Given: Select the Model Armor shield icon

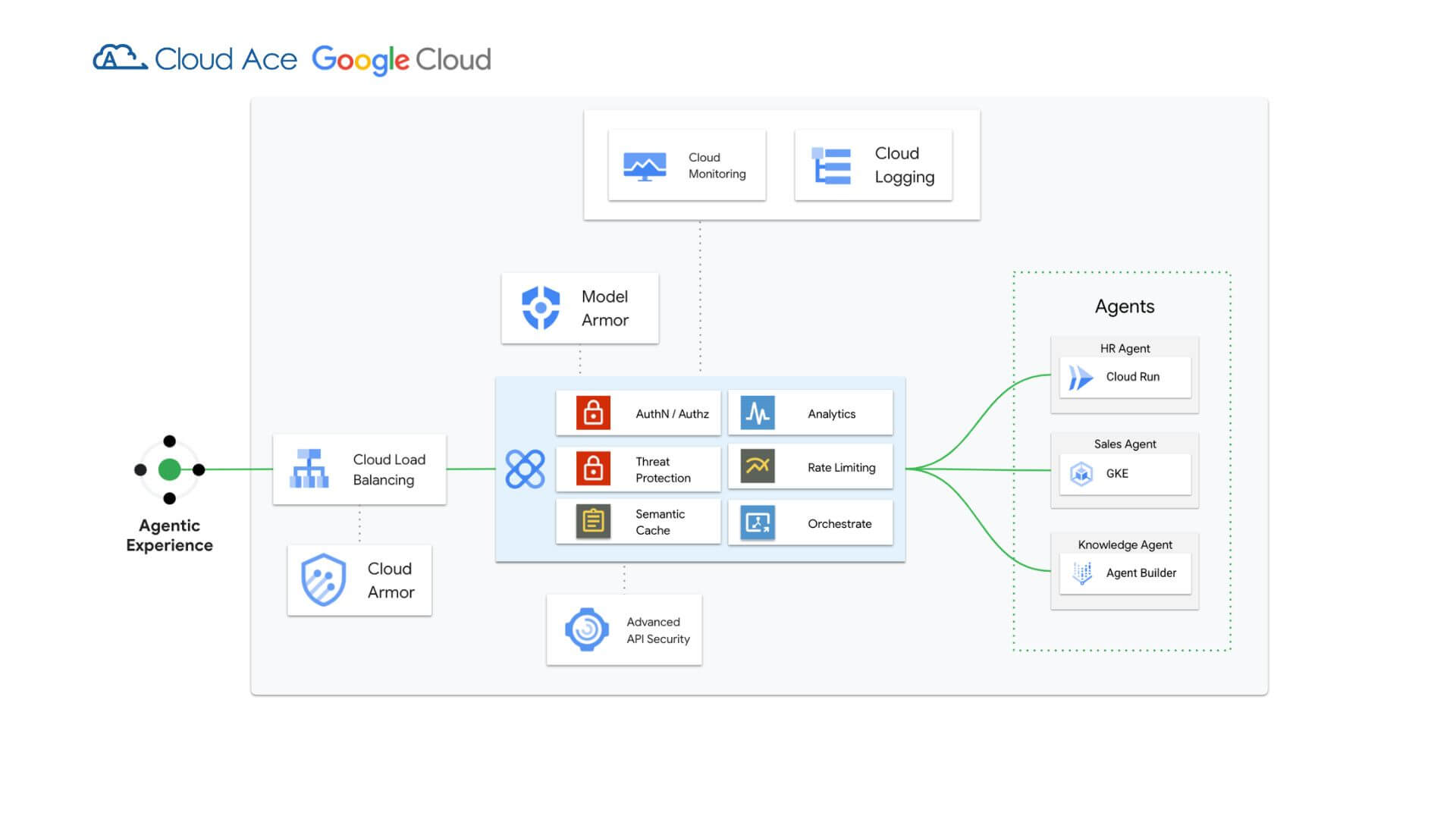Looking at the screenshot, I should click(x=541, y=308).
